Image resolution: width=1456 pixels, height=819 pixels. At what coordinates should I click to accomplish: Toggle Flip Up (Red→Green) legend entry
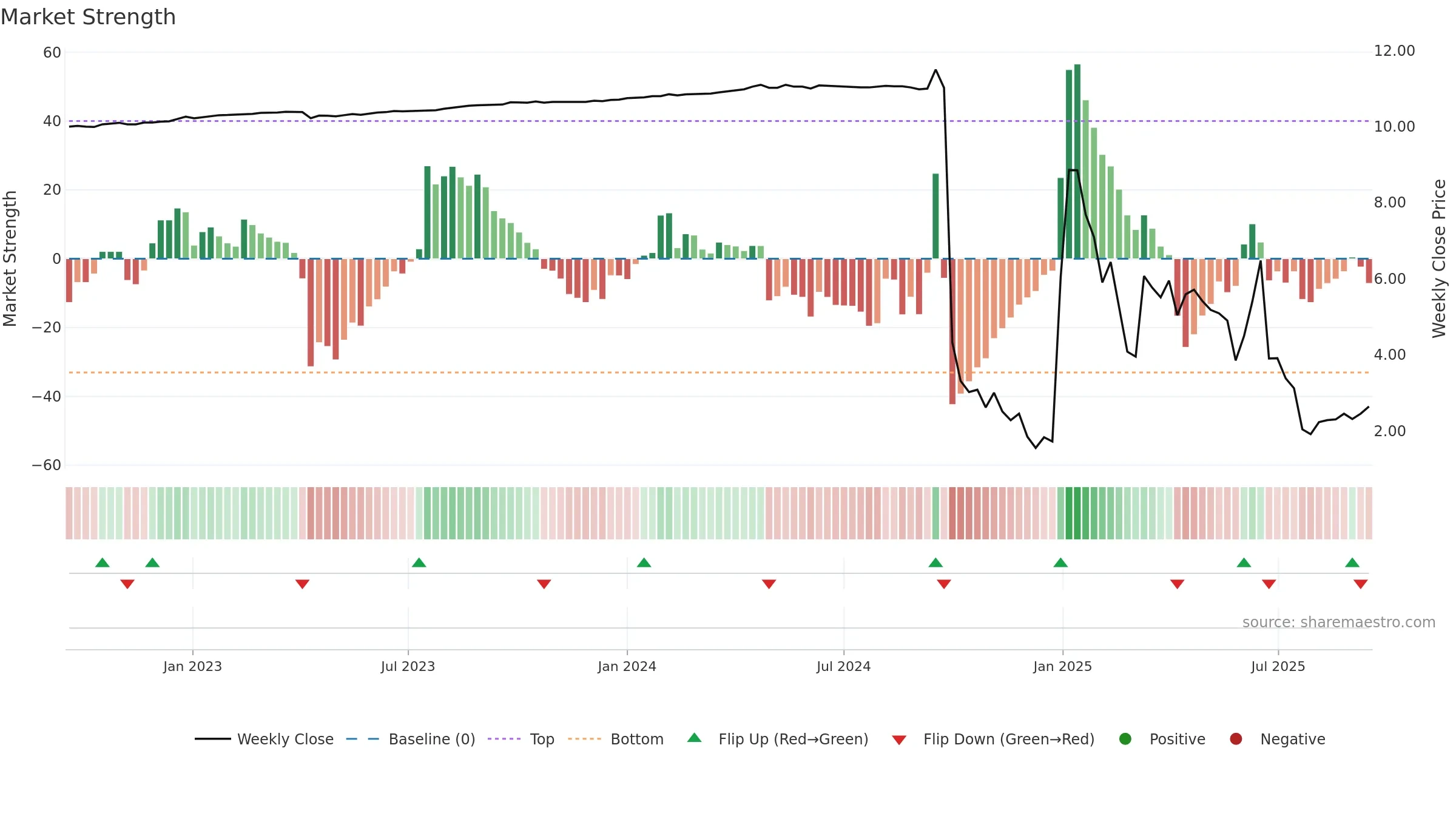point(778,739)
